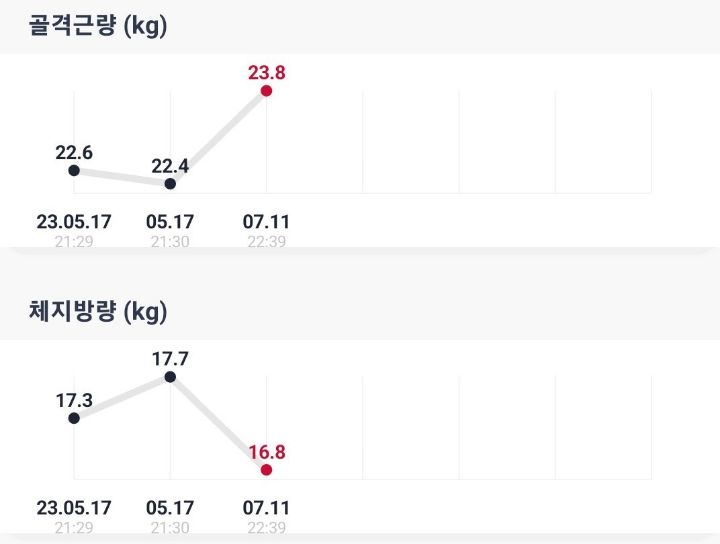Select the 23.05.17 date under 체지방량 chart
This screenshot has width=720, height=544.
coord(74,507)
